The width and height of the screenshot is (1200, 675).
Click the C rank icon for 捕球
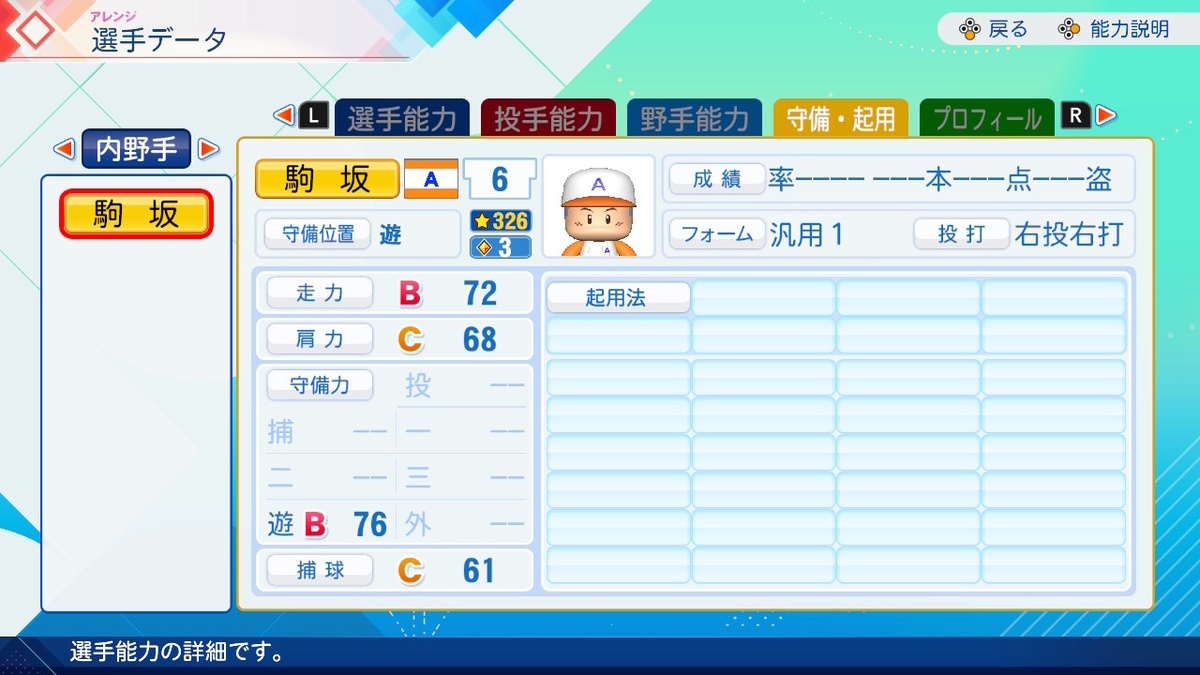coord(410,570)
